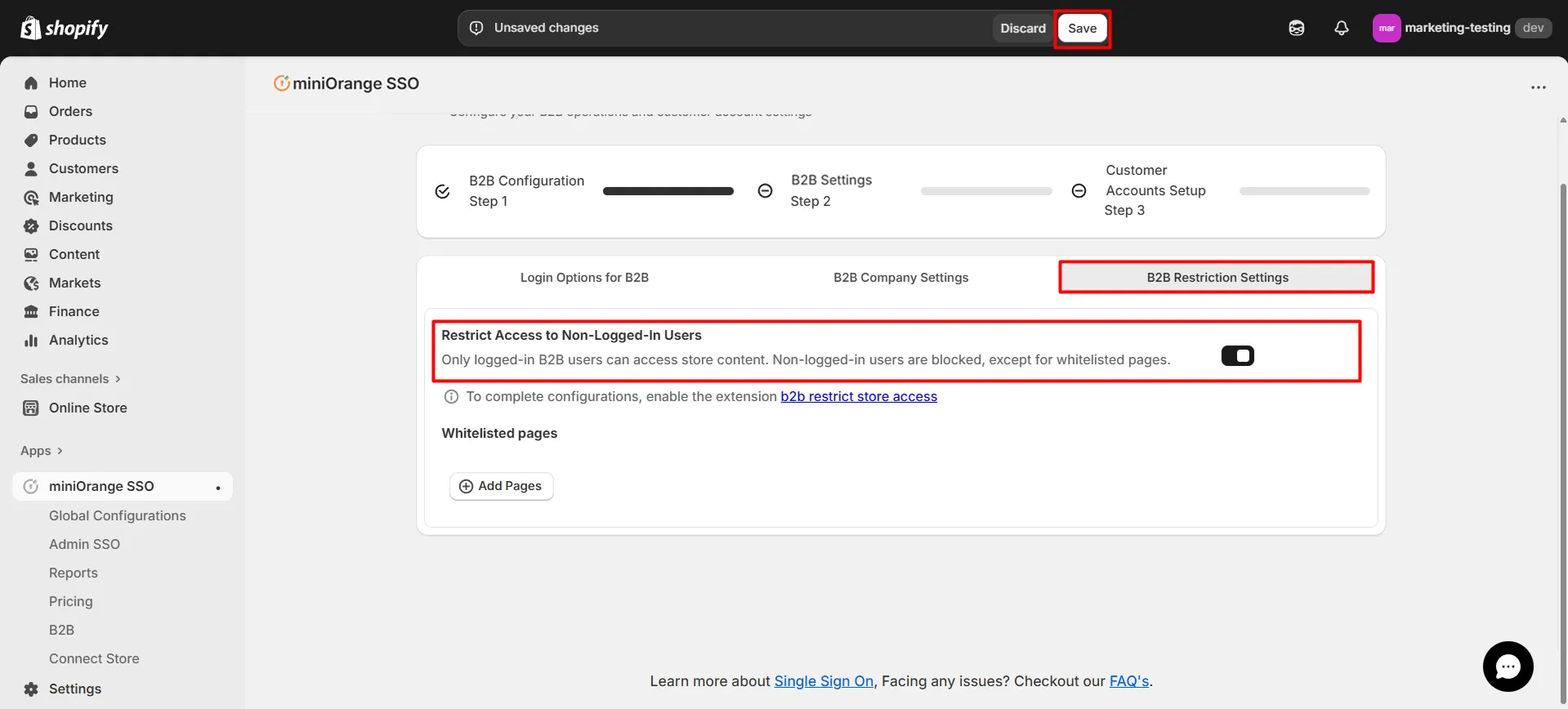Click Add Pages button

[502, 487]
